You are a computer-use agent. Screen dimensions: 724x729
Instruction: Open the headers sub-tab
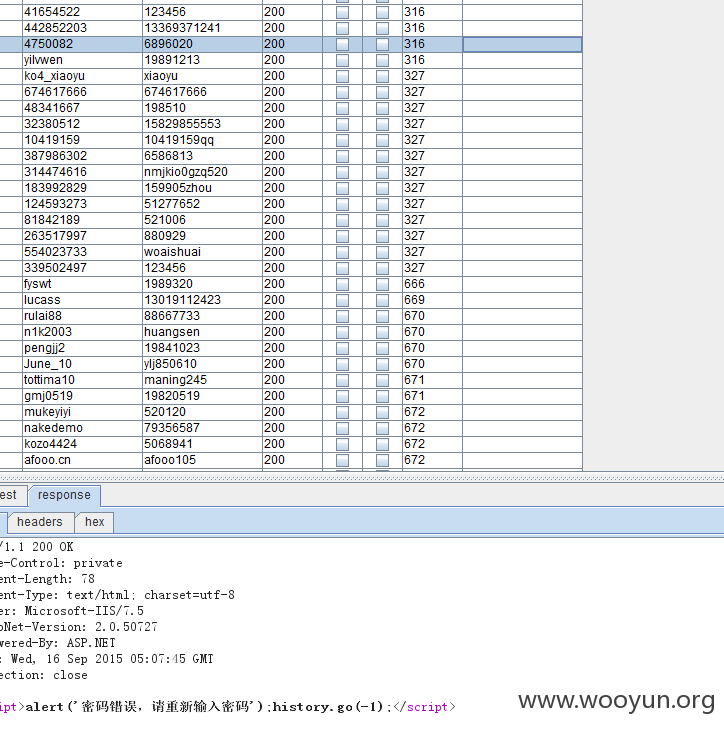(40, 522)
